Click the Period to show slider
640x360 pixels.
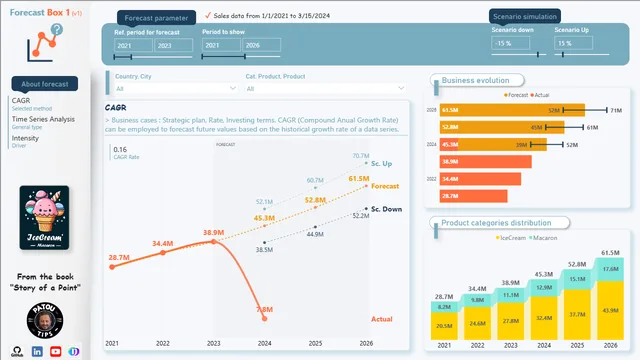click(241, 57)
